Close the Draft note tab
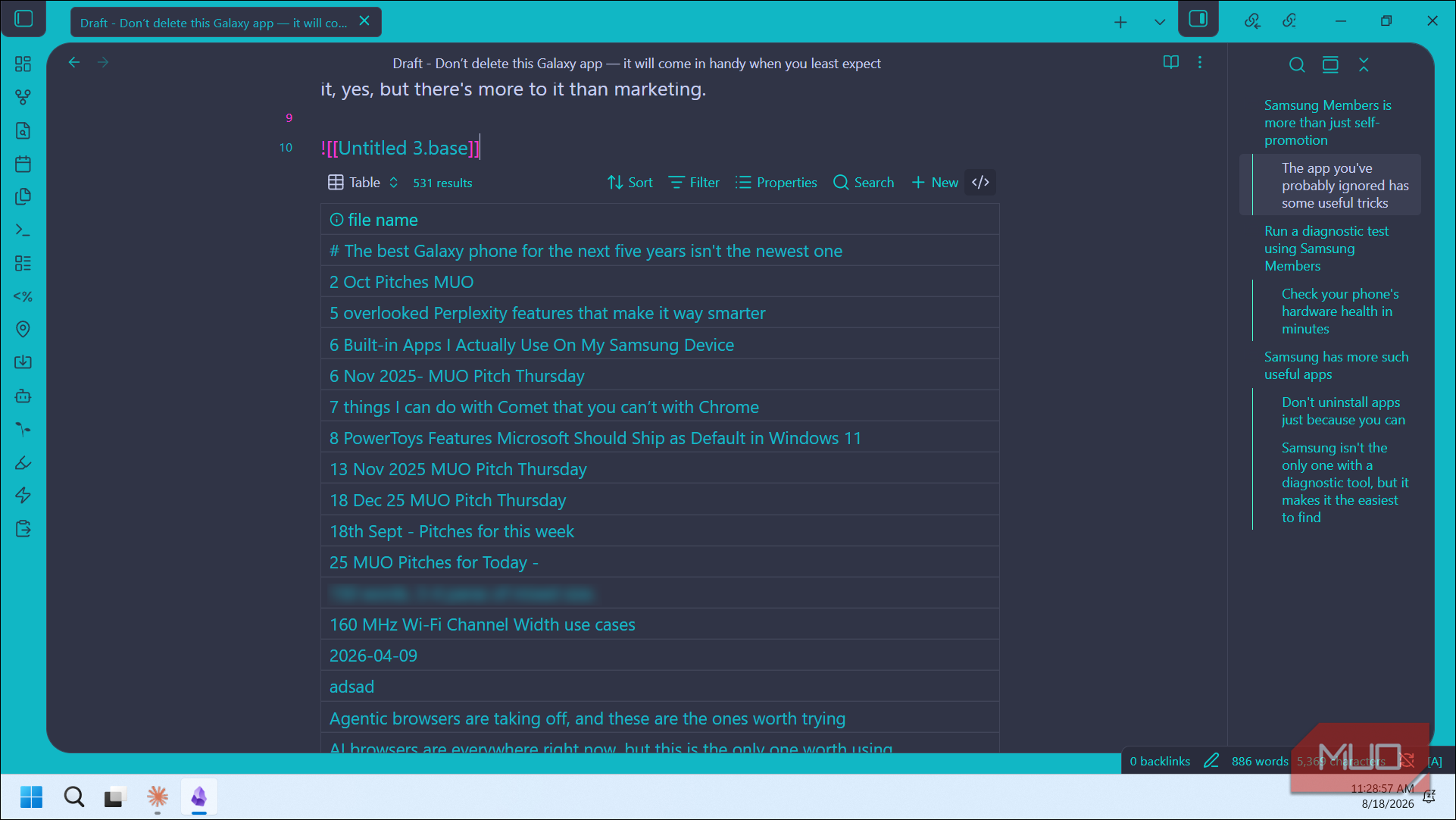The image size is (1456, 820). tap(364, 21)
